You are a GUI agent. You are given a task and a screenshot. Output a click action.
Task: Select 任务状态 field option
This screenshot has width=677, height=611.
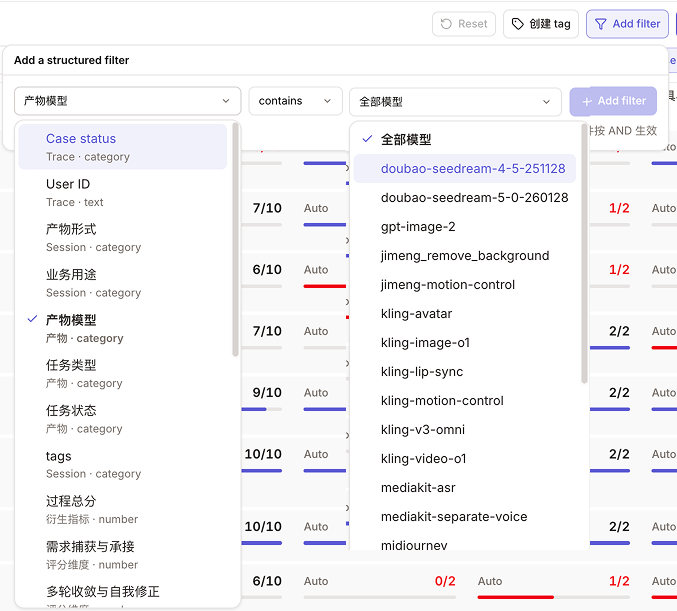coord(123,419)
